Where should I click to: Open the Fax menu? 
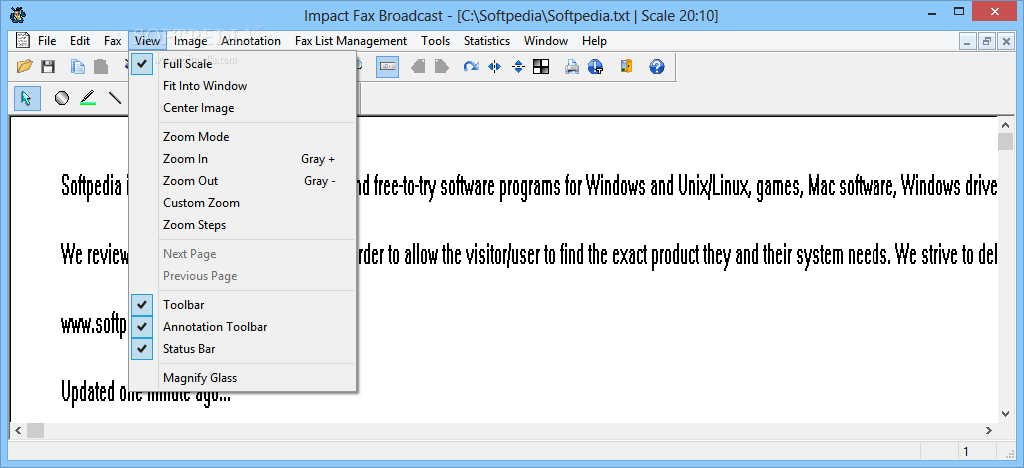click(112, 40)
